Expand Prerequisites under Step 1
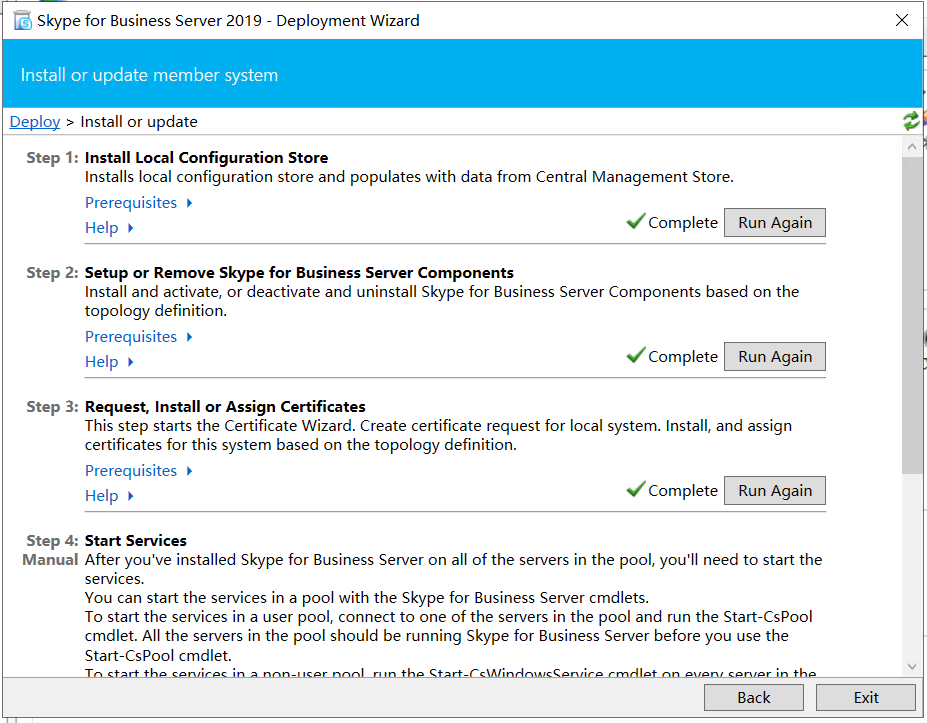This screenshot has width=927, height=723. (x=138, y=203)
